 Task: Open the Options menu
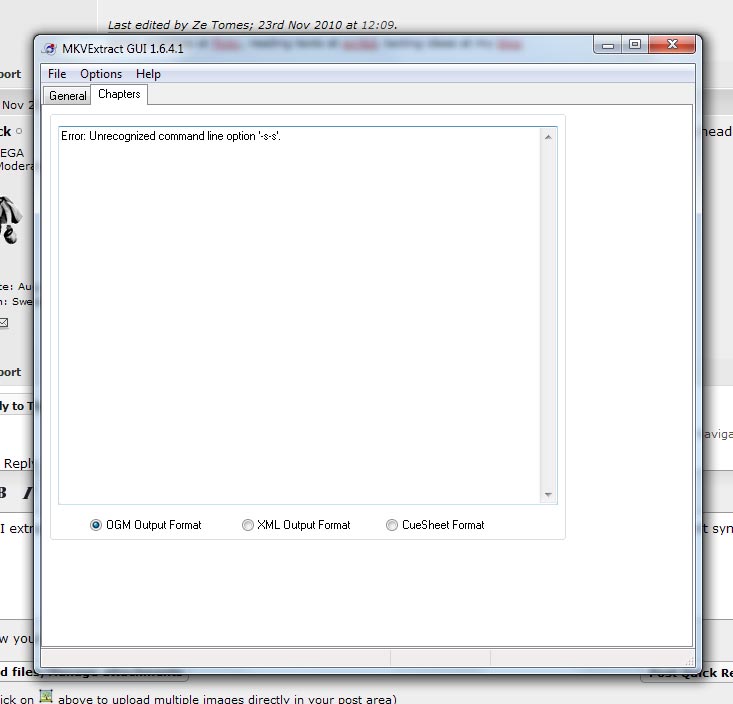[101, 74]
